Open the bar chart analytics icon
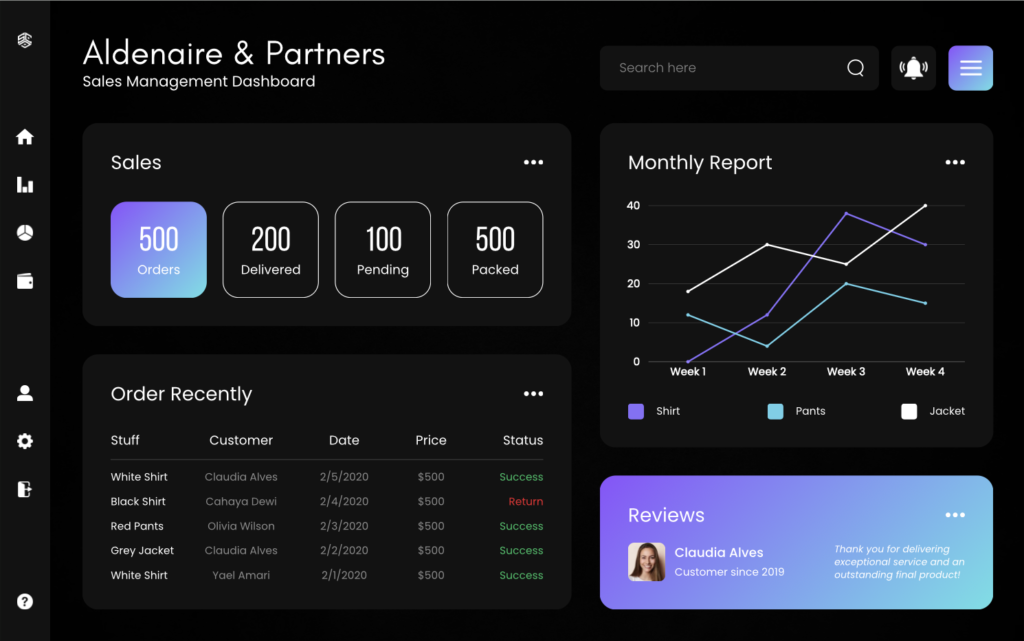This screenshot has height=641, width=1024. (x=25, y=185)
